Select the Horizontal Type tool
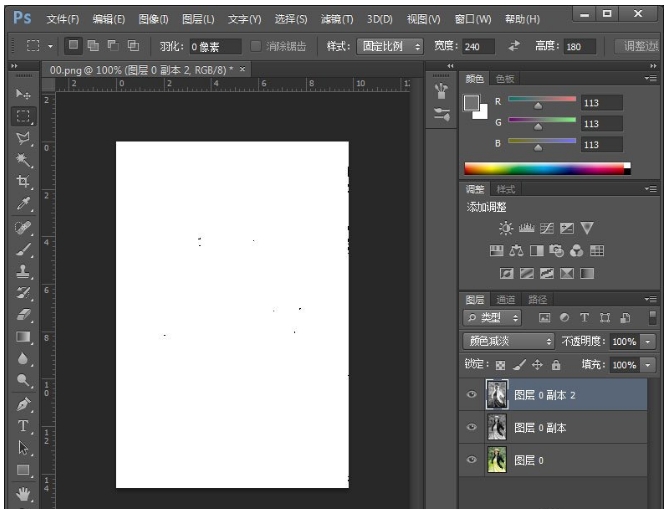 click(23, 426)
